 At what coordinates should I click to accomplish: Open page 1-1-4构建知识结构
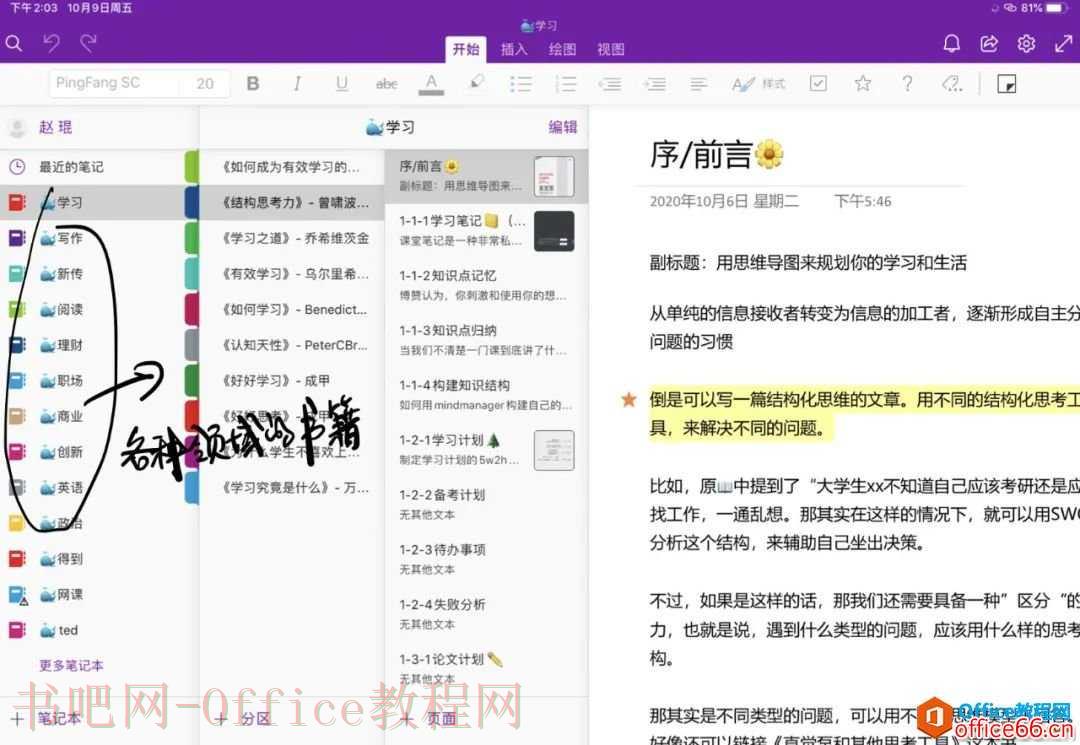pos(486,395)
